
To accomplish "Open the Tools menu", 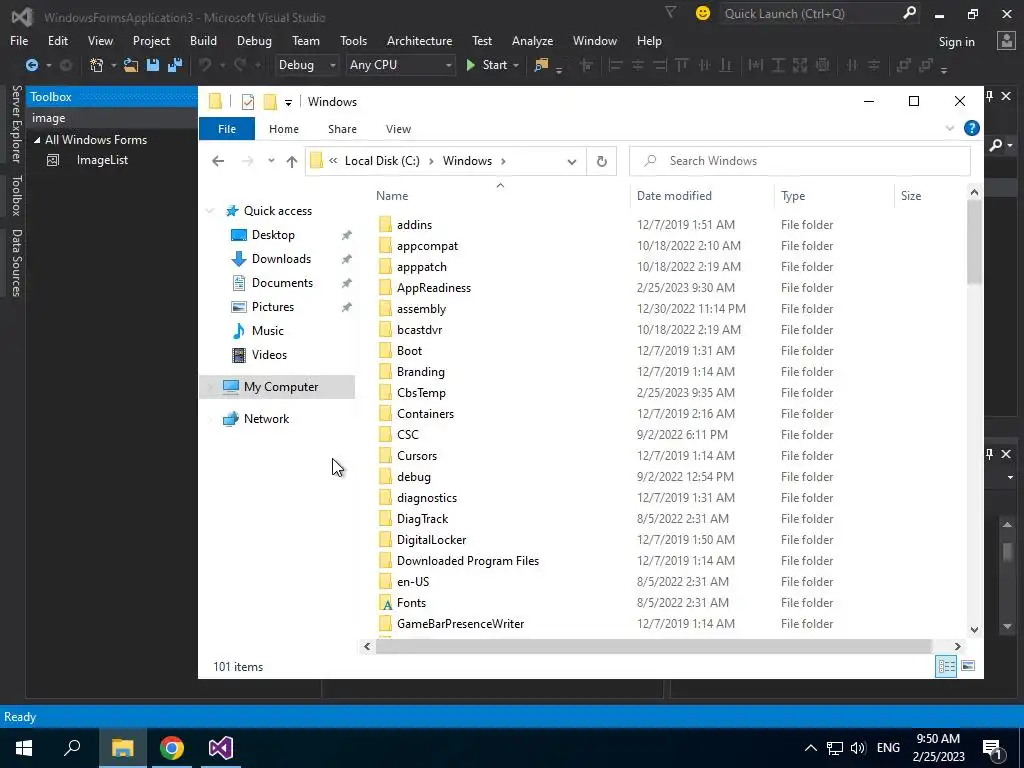I will pyautogui.click(x=353, y=40).
